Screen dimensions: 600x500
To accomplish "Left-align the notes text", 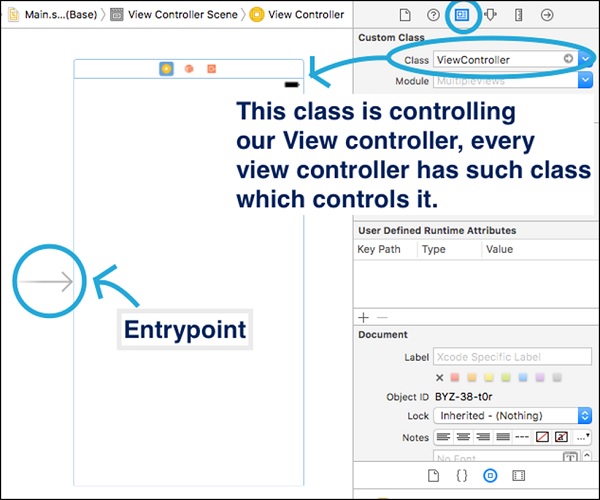I will (443, 437).
